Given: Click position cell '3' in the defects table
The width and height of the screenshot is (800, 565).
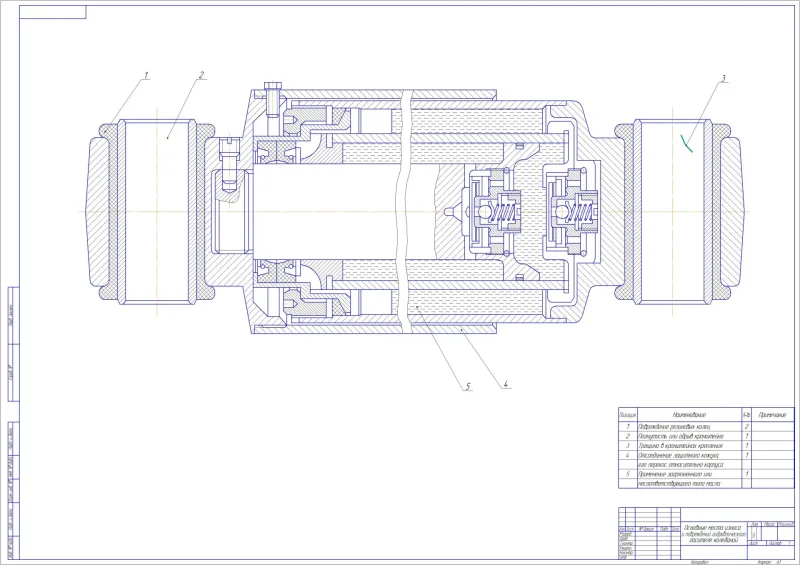Looking at the screenshot, I should [x=628, y=446].
